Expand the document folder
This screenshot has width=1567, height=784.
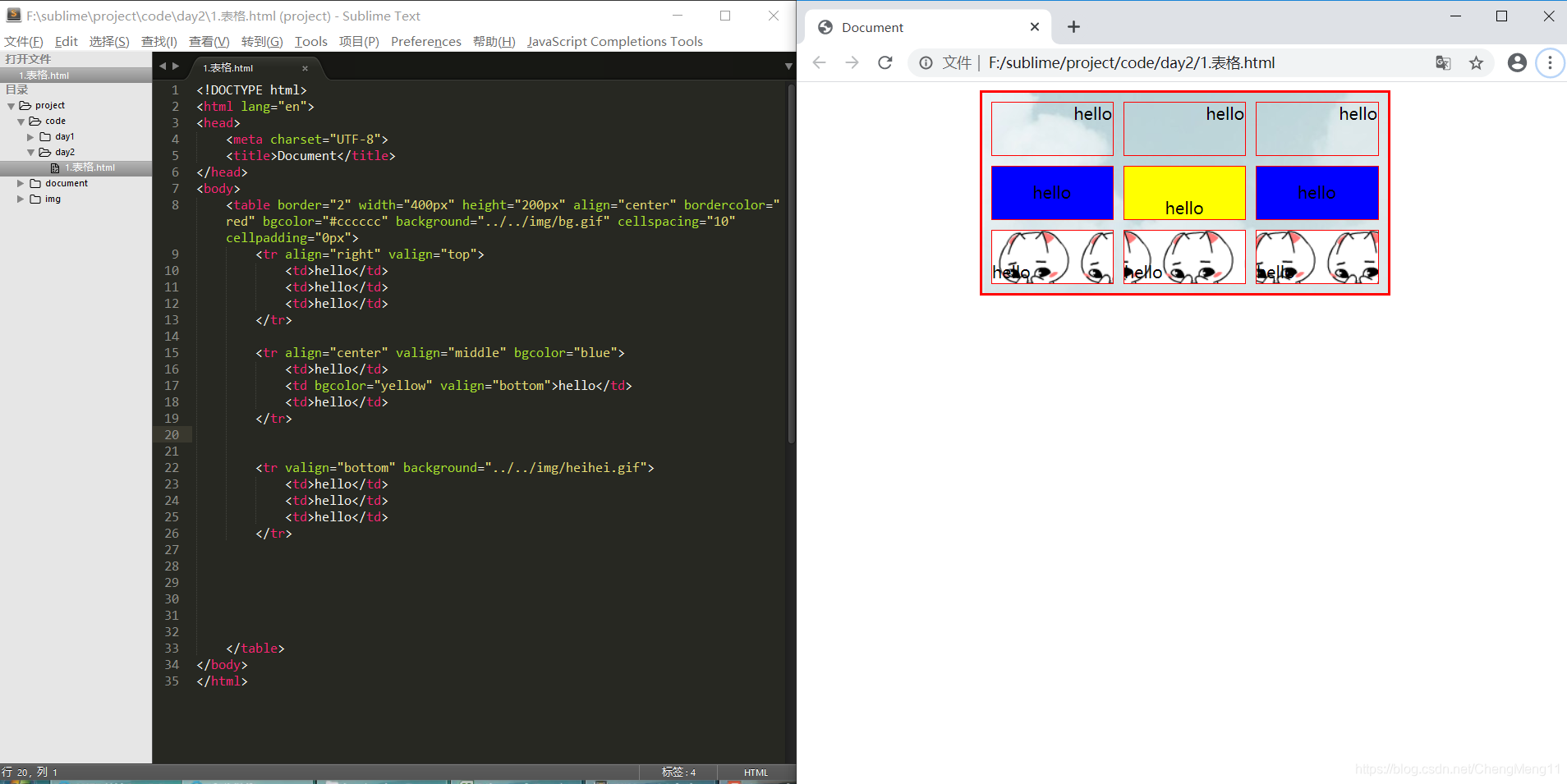[x=21, y=184]
